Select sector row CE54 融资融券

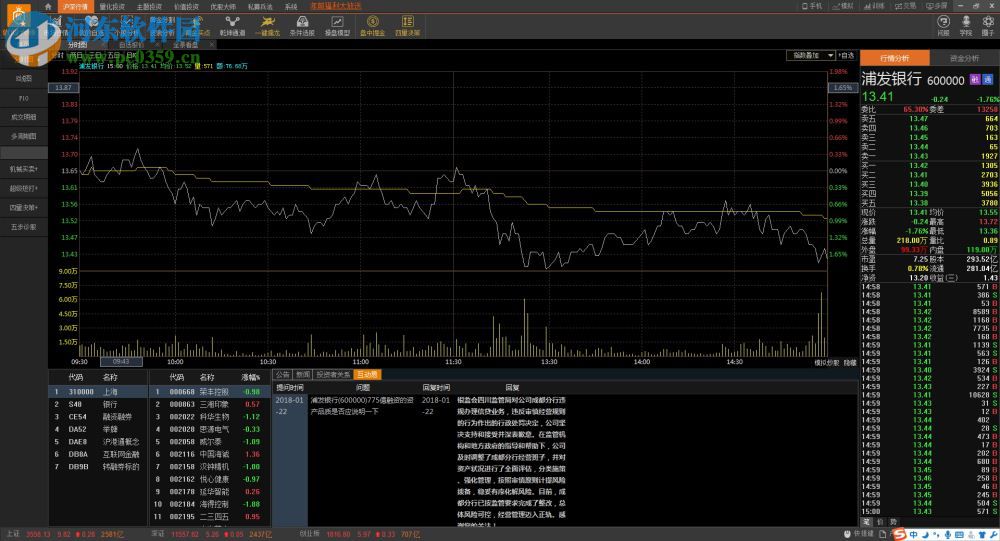coord(98,417)
